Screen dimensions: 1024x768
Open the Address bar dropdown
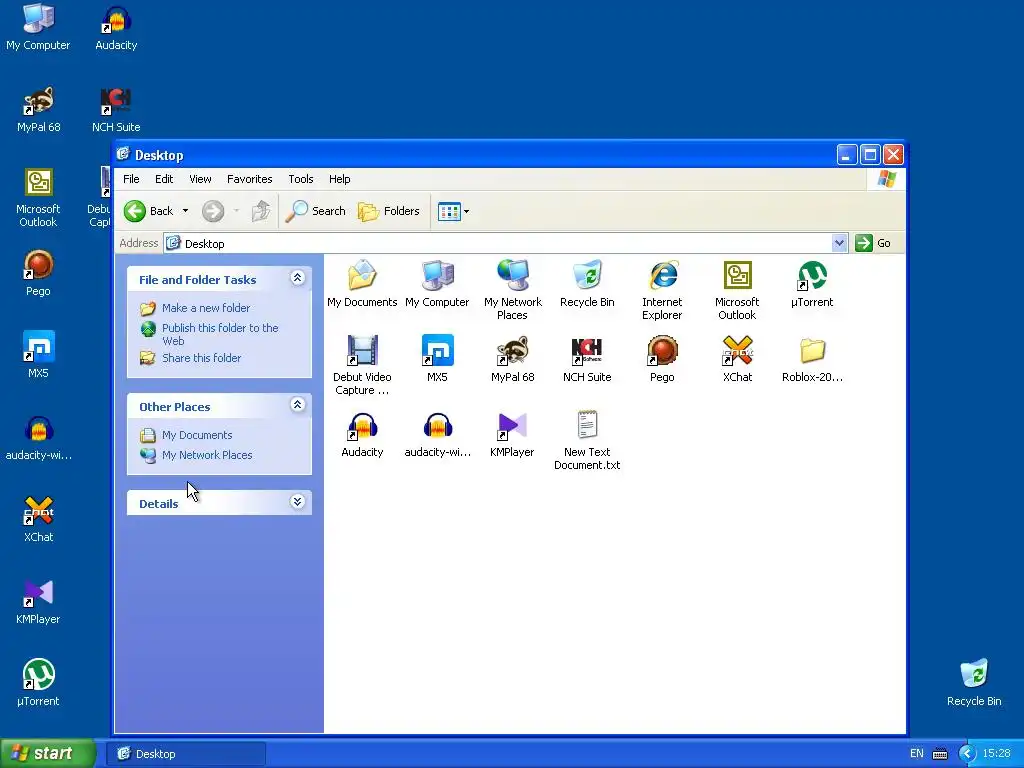(x=839, y=244)
